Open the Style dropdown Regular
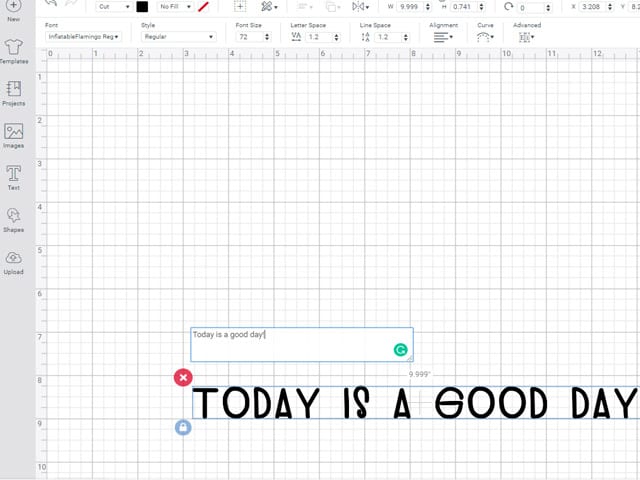Screen dimensions: 640x480 [x=178, y=37]
